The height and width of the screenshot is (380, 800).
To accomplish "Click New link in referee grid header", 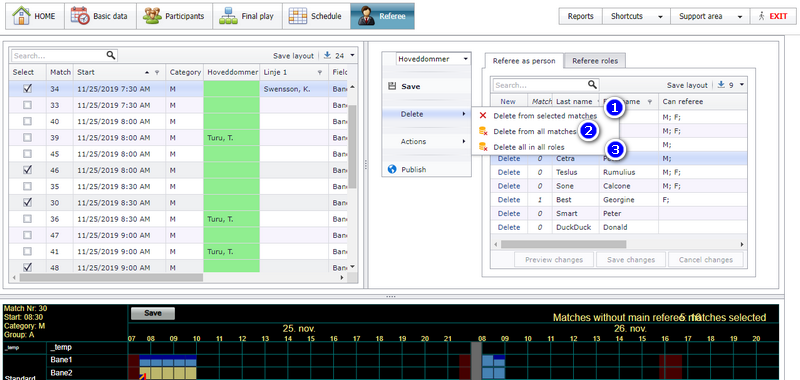I will tap(508, 102).
